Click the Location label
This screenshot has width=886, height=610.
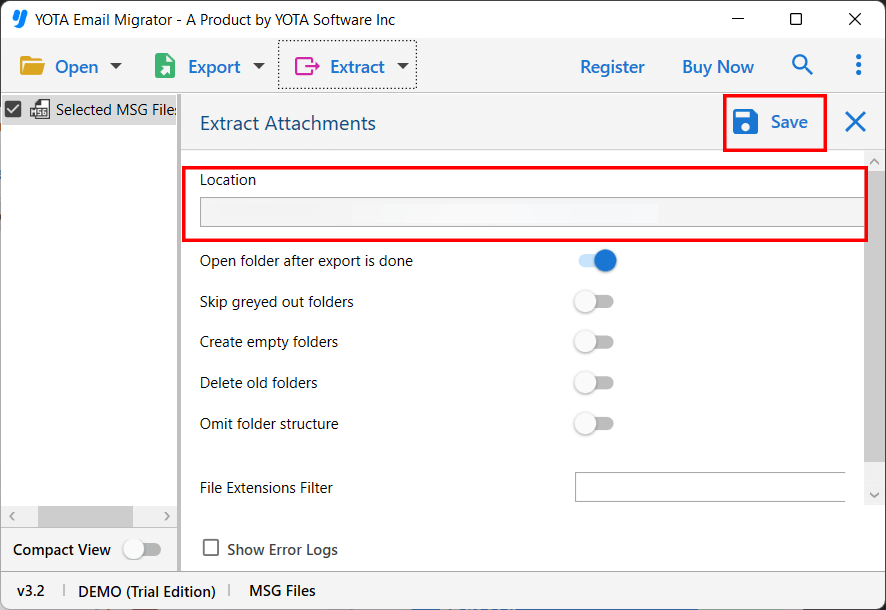228,180
